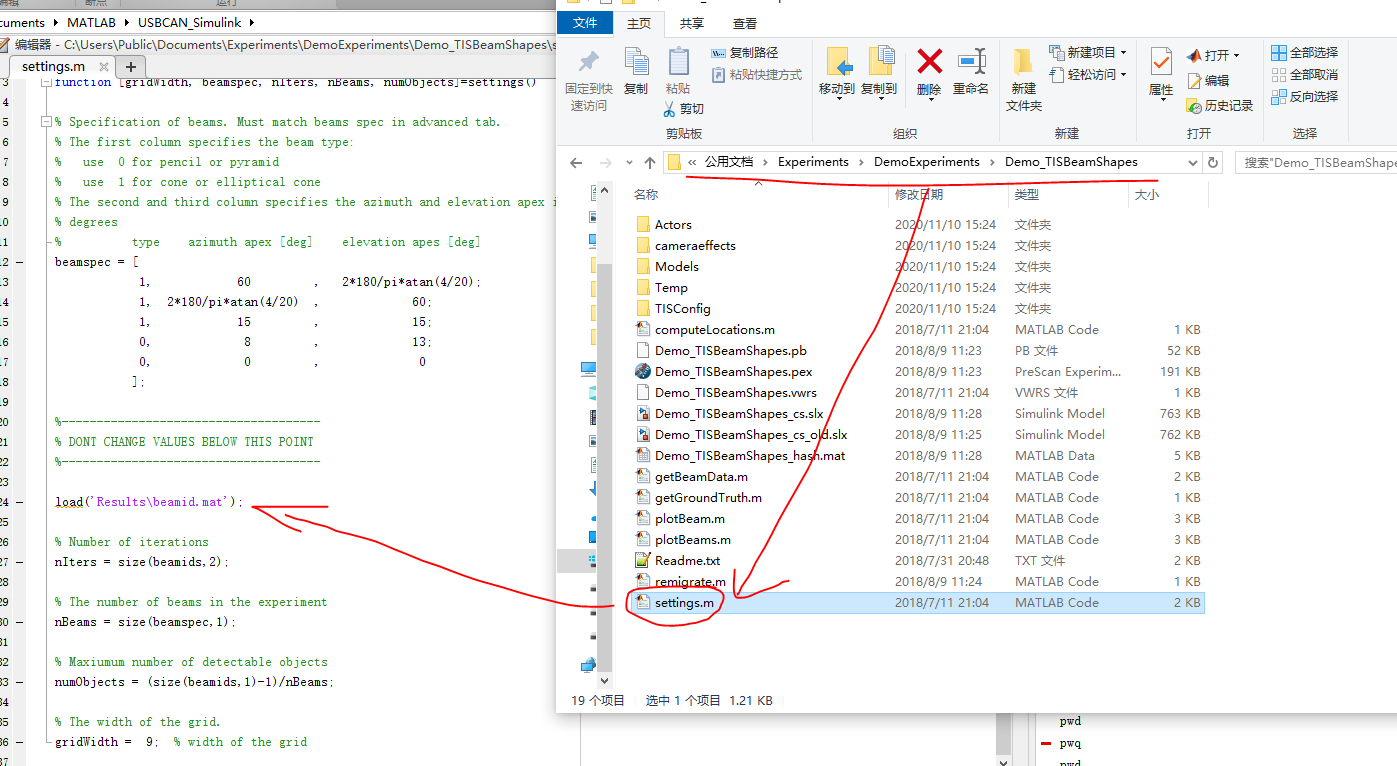
Task: Create a new folder (新建文件夹)
Action: click(x=1023, y=79)
